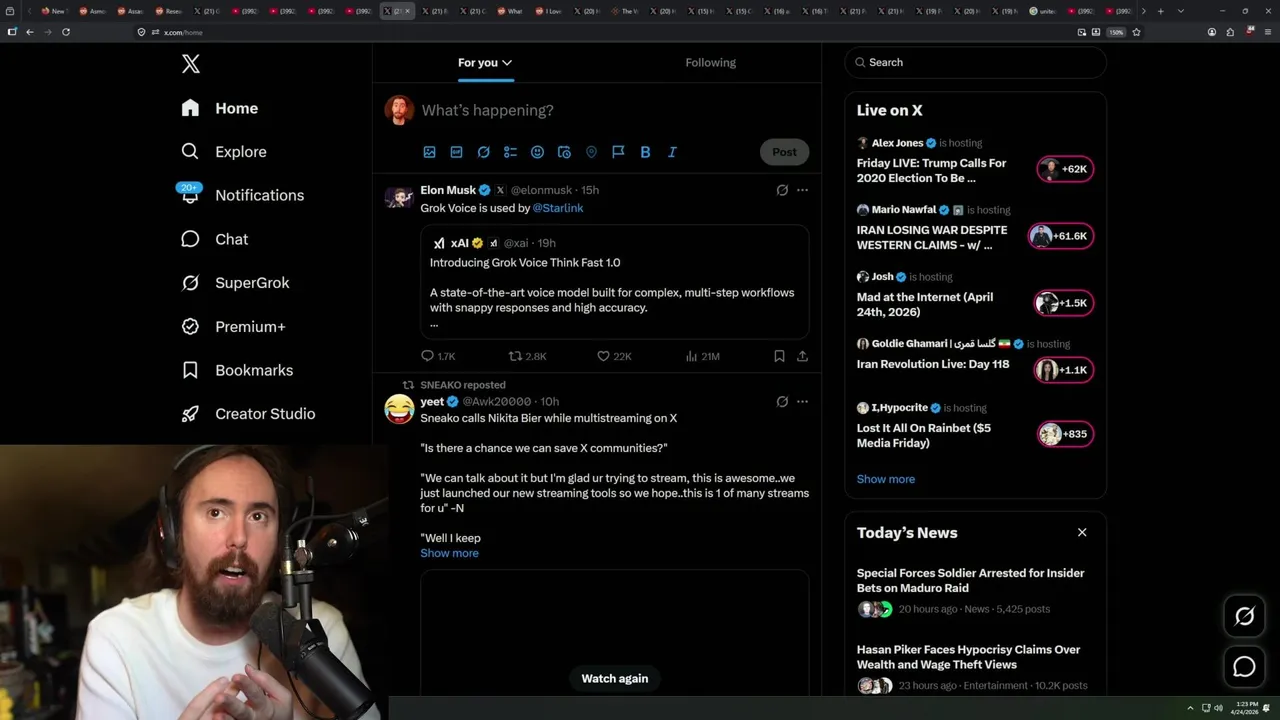Show more live spaces on X
This screenshot has height=720, width=1280.
[885, 479]
